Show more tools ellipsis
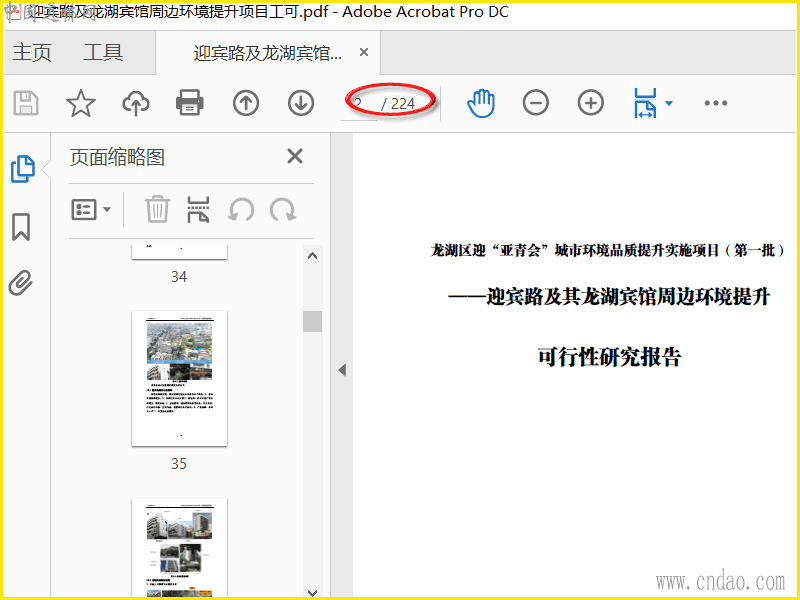This screenshot has width=800, height=600. click(x=716, y=103)
